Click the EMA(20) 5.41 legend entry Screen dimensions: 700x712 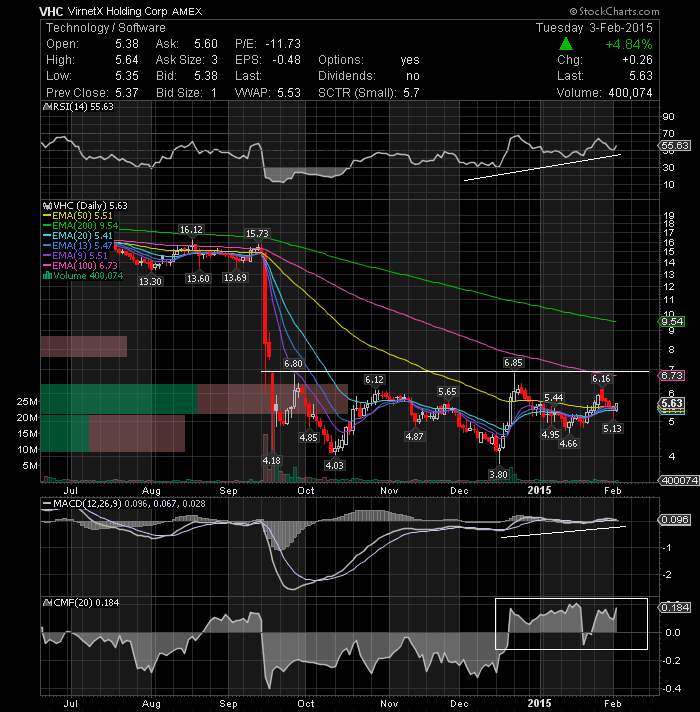pos(78,236)
